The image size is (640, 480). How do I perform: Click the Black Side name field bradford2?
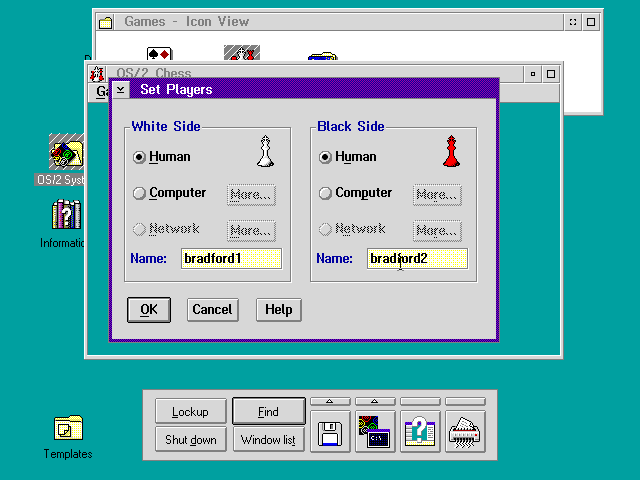[417, 258]
